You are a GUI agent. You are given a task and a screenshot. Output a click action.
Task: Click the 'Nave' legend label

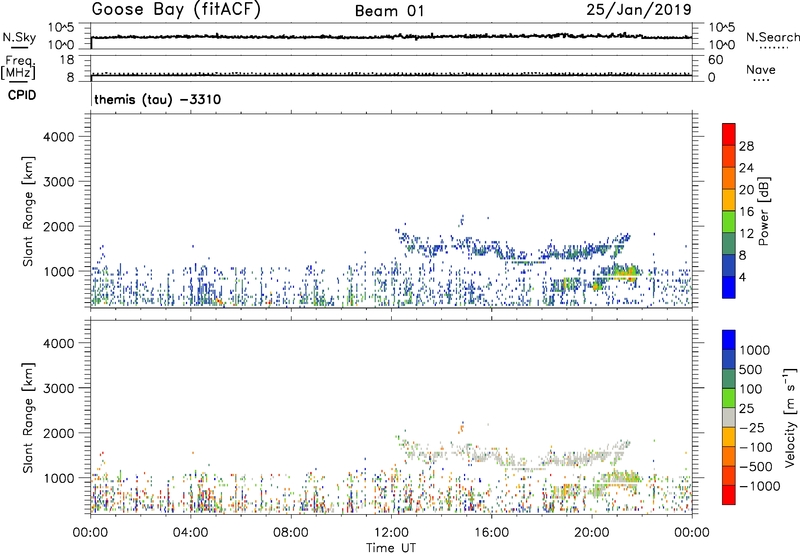click(x=761, y=69)
